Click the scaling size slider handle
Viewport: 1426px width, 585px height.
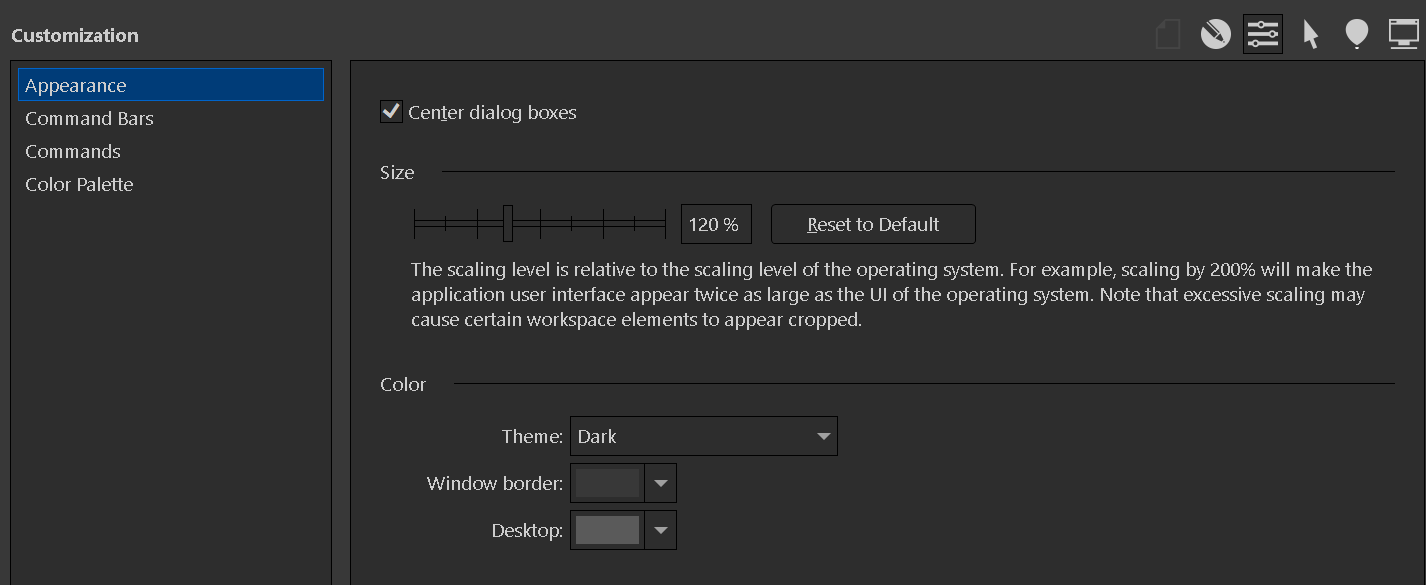click(x=508, y=224)
